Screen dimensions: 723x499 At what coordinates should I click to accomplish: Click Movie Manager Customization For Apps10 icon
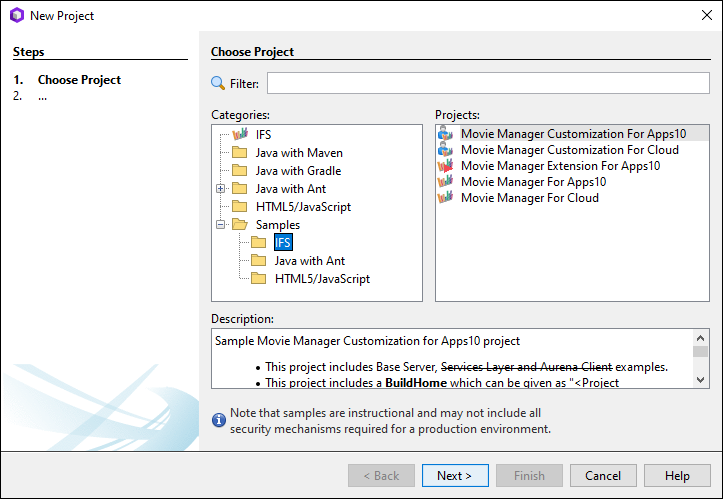click(x=446, y=134)
